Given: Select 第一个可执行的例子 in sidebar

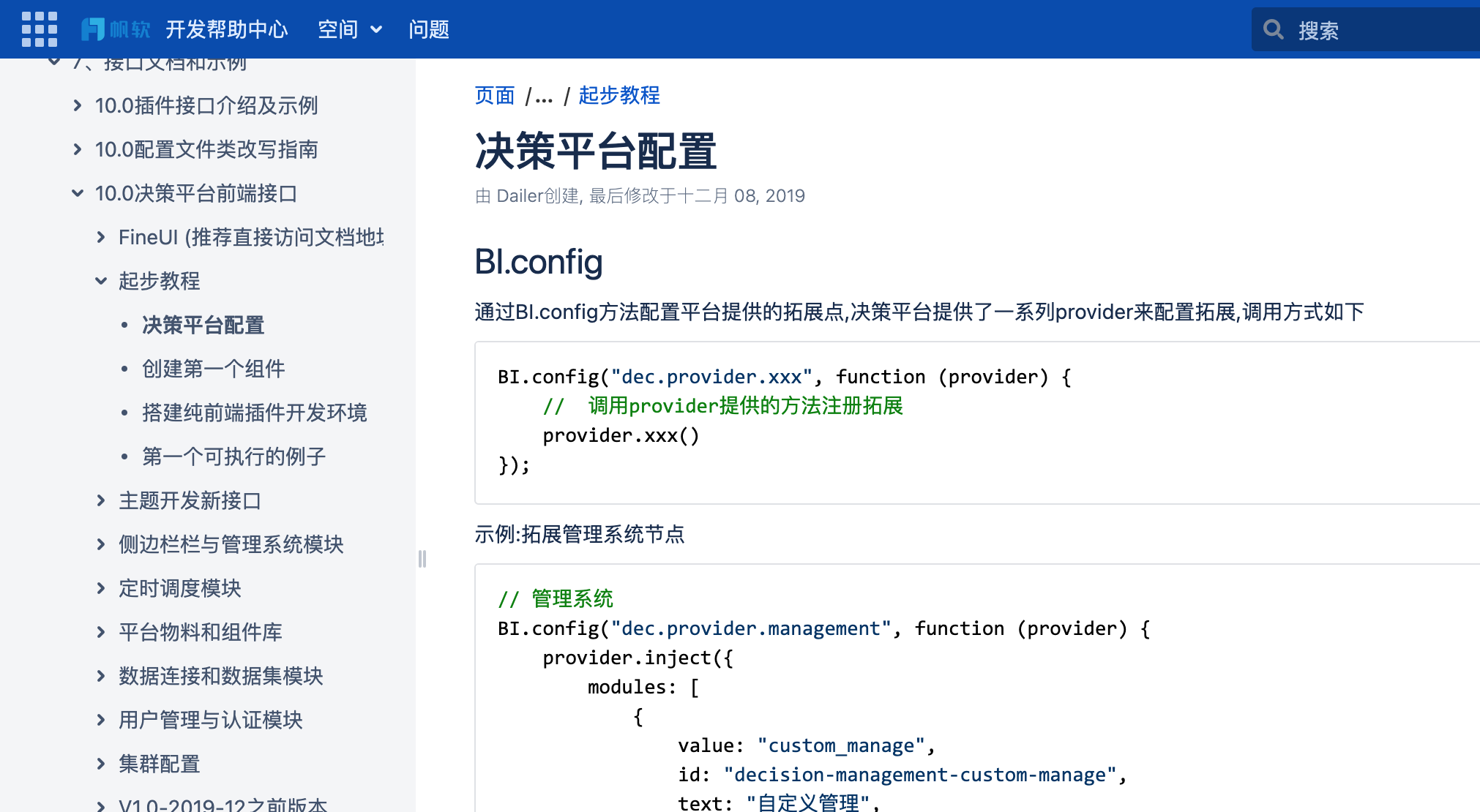Looking at the screenshot, I should coord(234,456).
